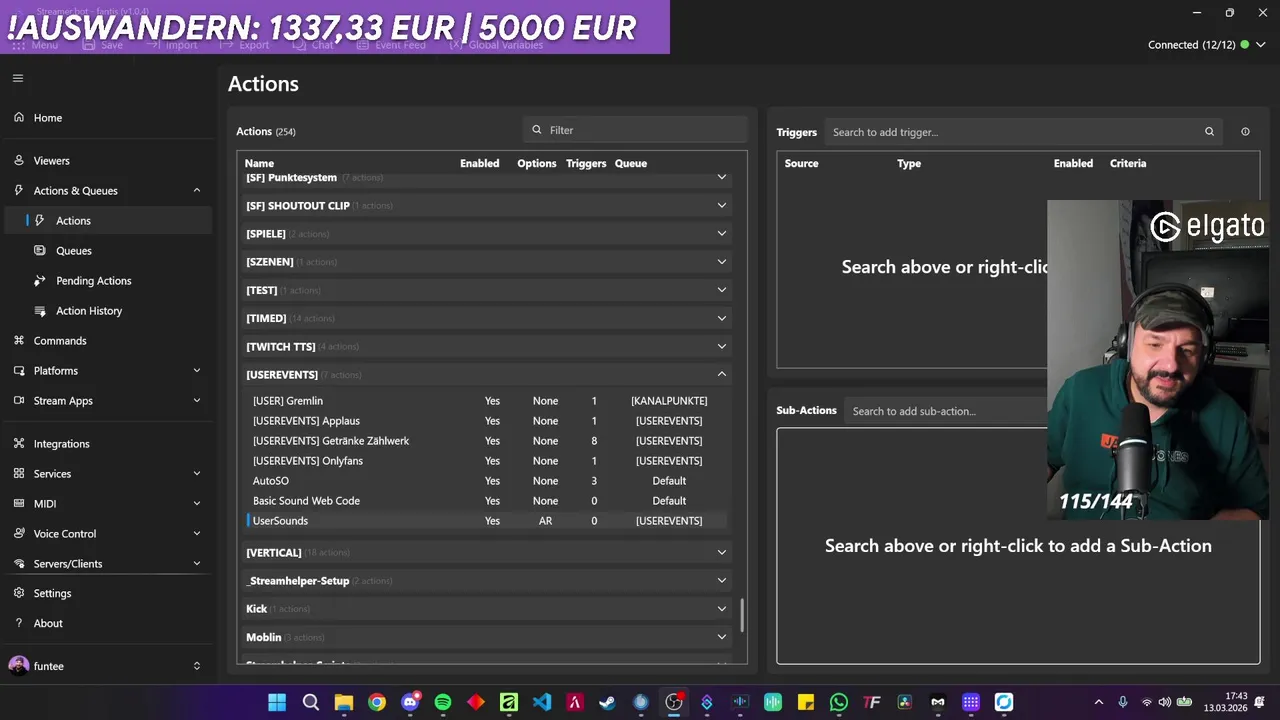Click the Pending Actions icon
This screenshot has width=1280, height=720.
(40, 280)
